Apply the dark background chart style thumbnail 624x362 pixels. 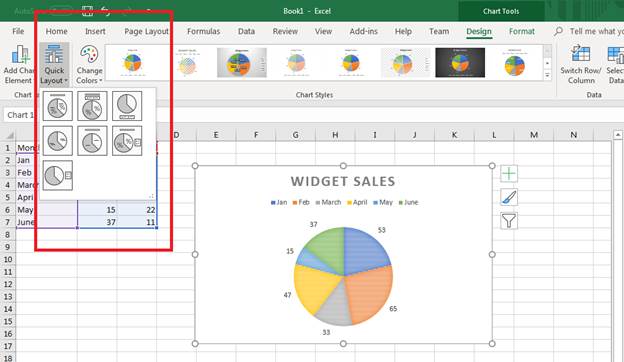tap(460, 62)
